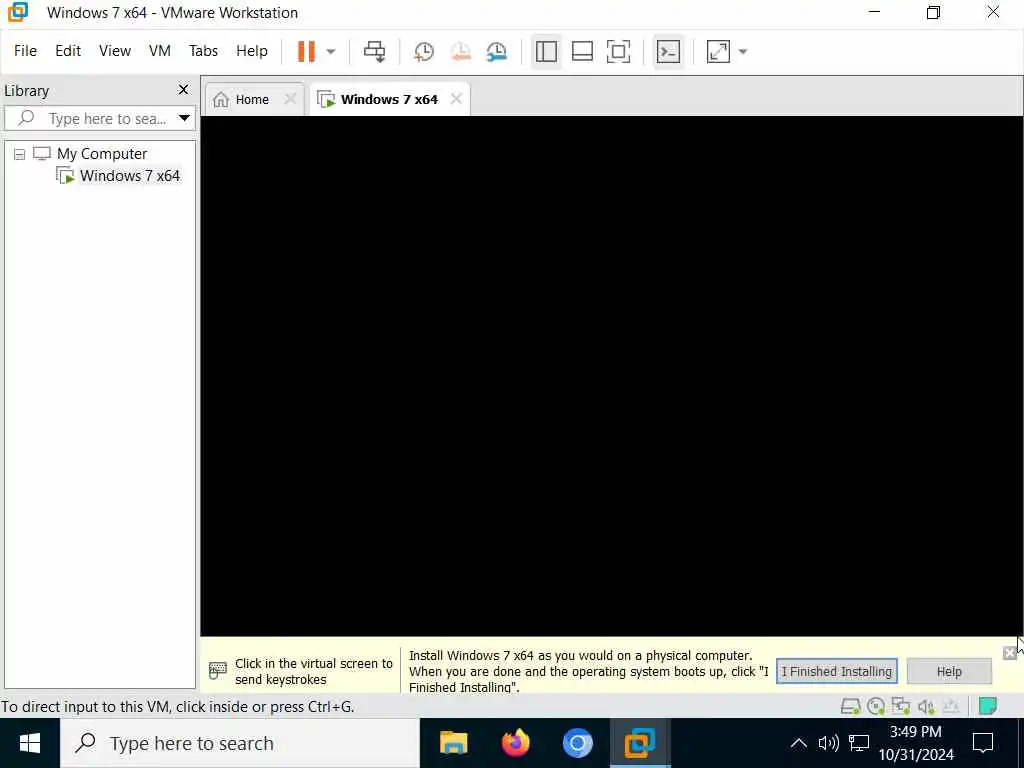1024x768 pixels.
Task: Select the Windows 7 x64 tab
Action: (389, 99)
